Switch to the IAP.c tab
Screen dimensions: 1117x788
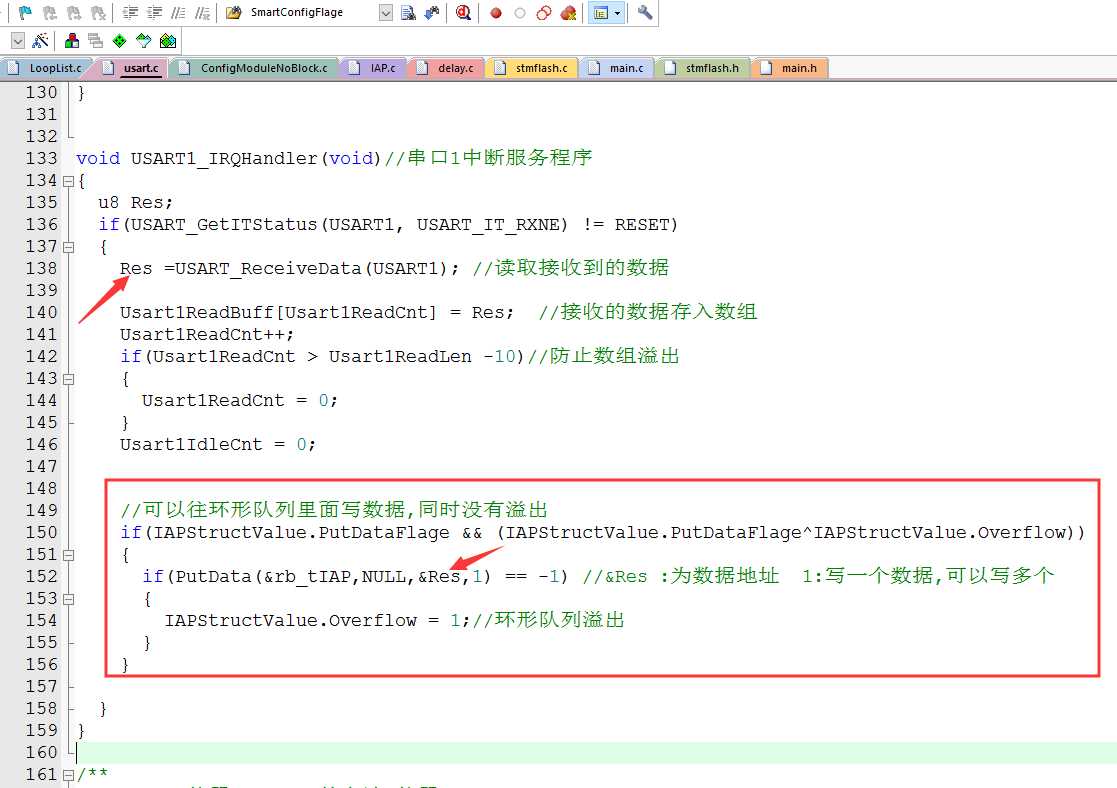click(374, 68)
